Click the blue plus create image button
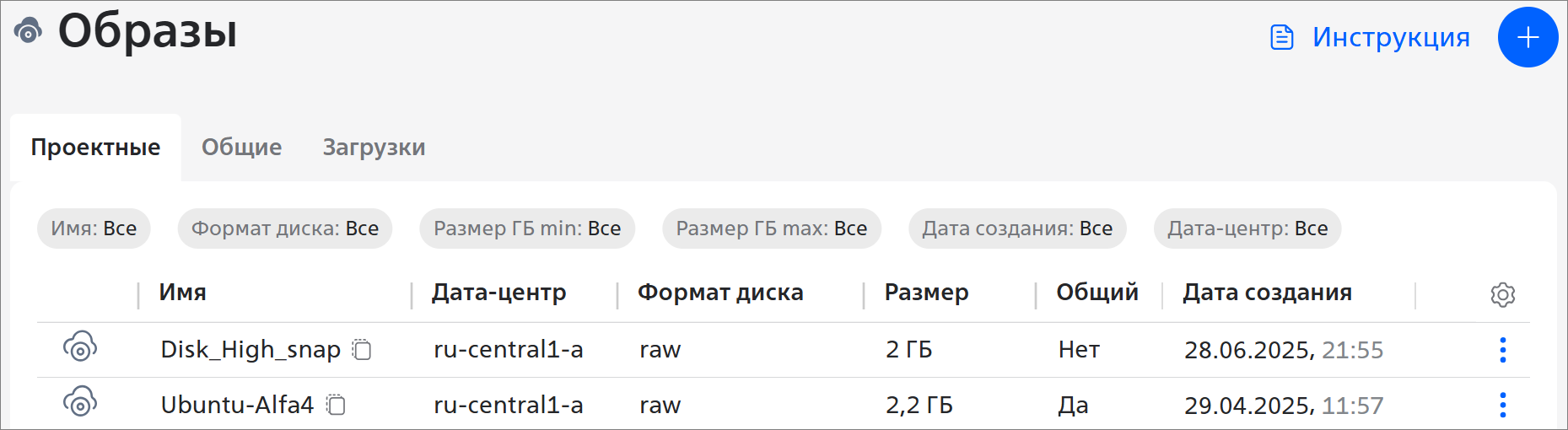1568x430 pixels. (x=1528, y=37)
